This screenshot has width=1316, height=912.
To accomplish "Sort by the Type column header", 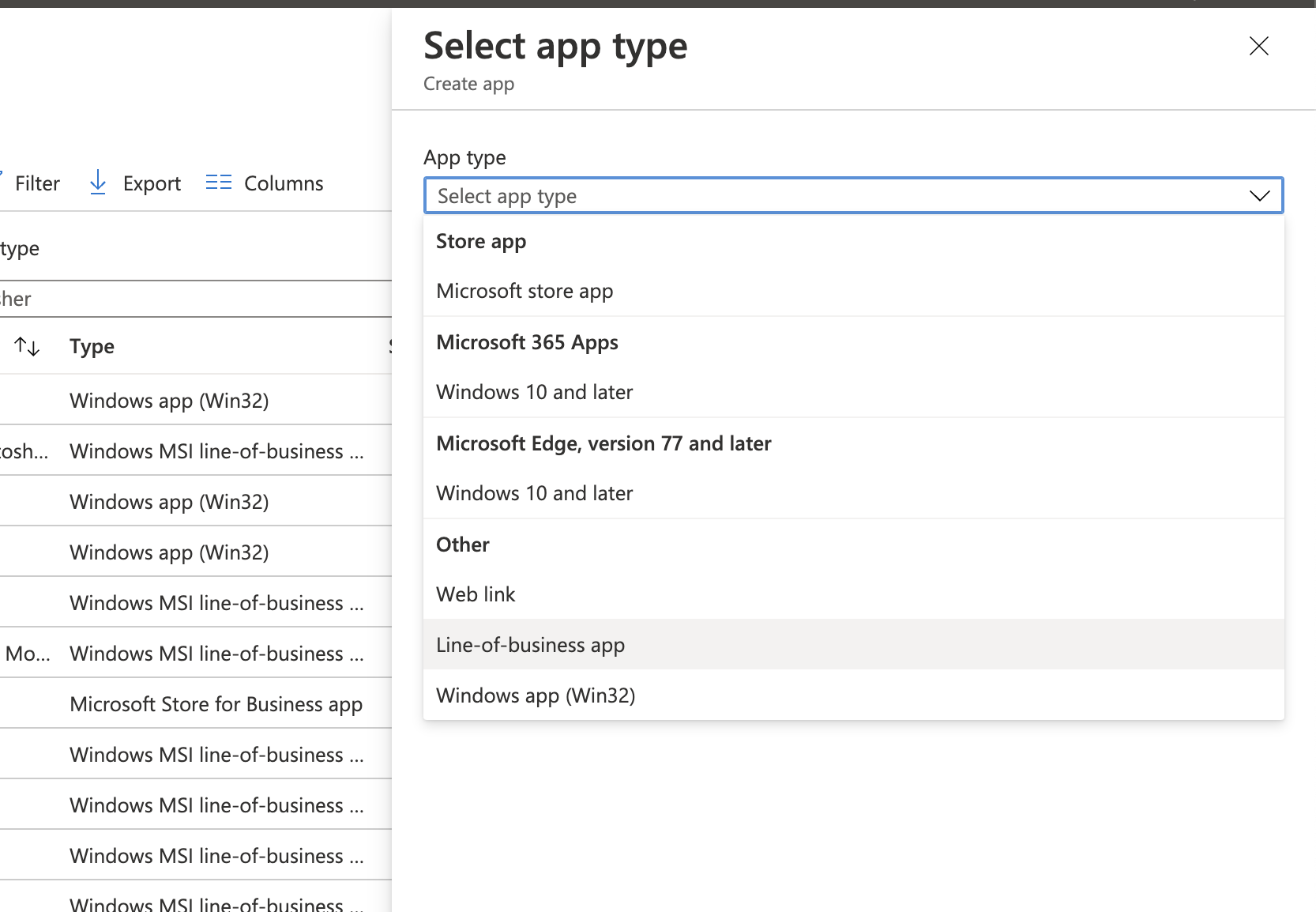I will point(92,346).
